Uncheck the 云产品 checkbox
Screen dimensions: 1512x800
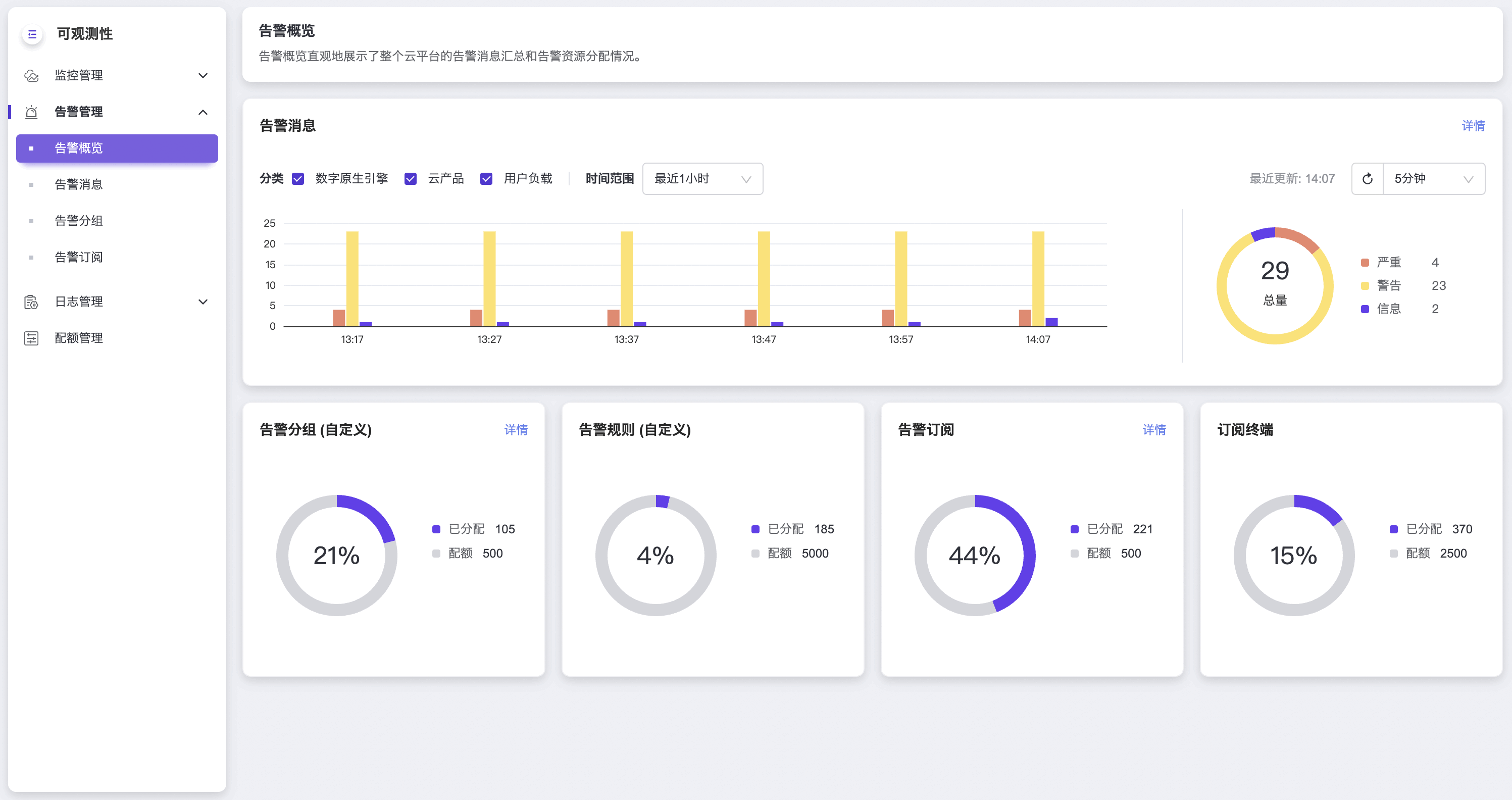click(410, 178)
